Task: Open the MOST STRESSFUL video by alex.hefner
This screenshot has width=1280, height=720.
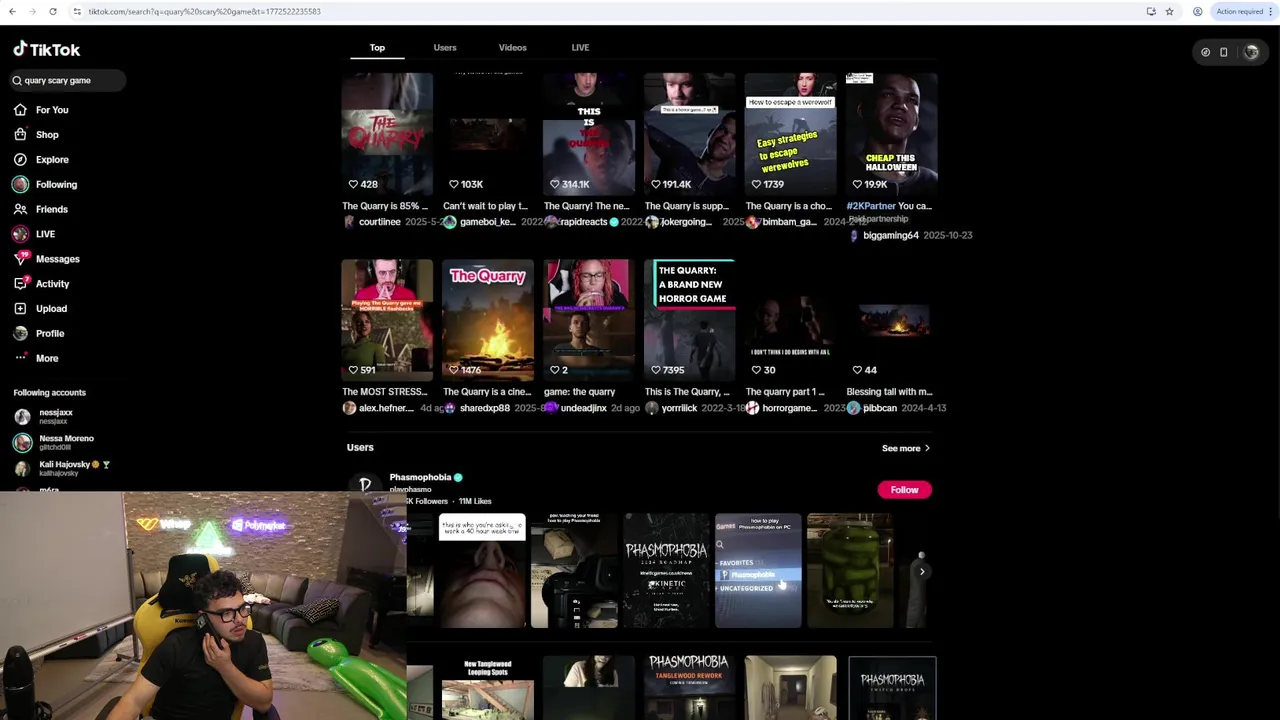Action: pos(387,320)
